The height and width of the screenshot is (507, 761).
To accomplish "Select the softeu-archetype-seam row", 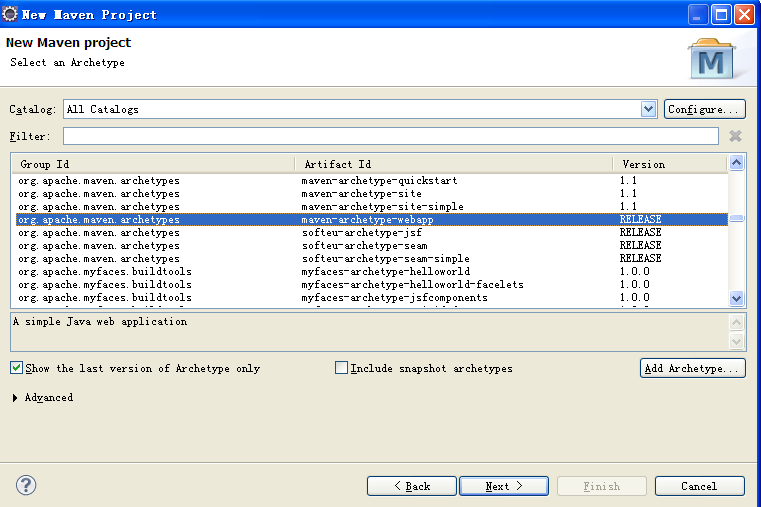I will point(372,245).
